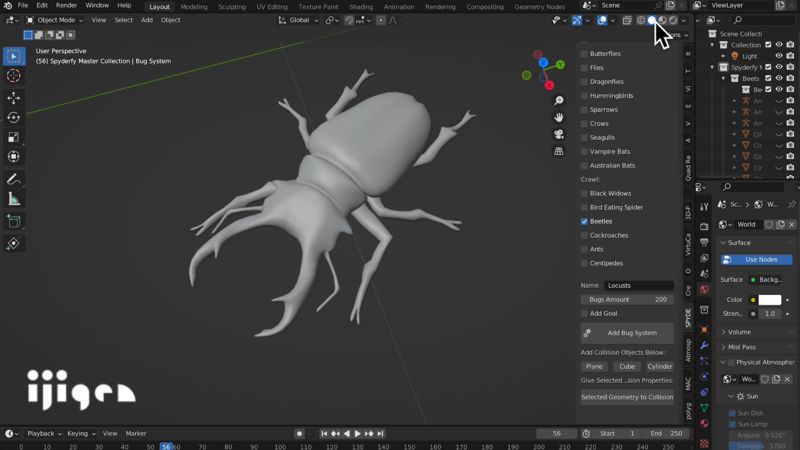The height and width of the screenshot is (450, 800).
Task: Collapse the Beets collection in outliner
Action: click(x=723, y=79)
